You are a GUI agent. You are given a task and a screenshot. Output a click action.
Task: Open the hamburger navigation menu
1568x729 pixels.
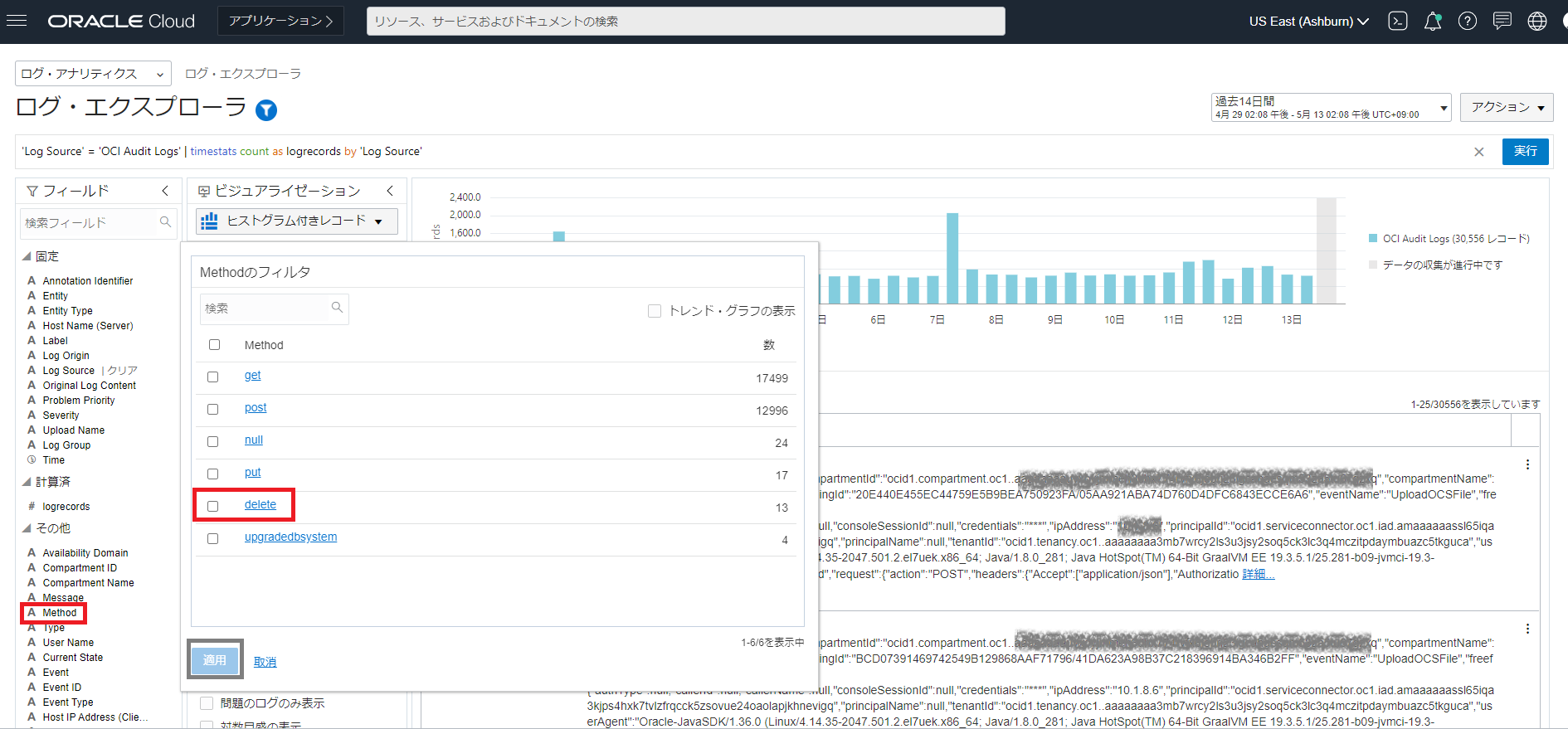tap(17, 21)
